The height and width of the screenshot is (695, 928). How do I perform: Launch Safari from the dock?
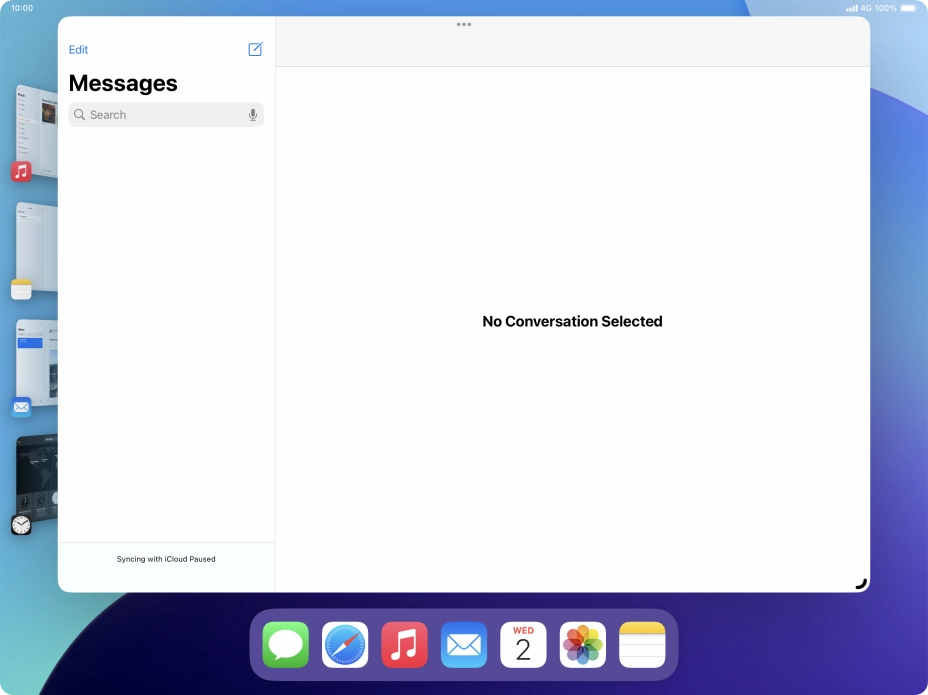[x=345, y=643]
